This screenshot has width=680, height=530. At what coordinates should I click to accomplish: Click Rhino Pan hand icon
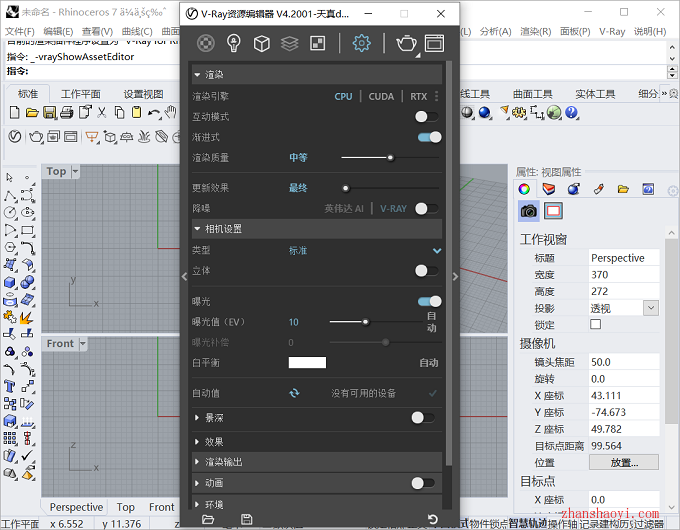click(x=171, y=112)
